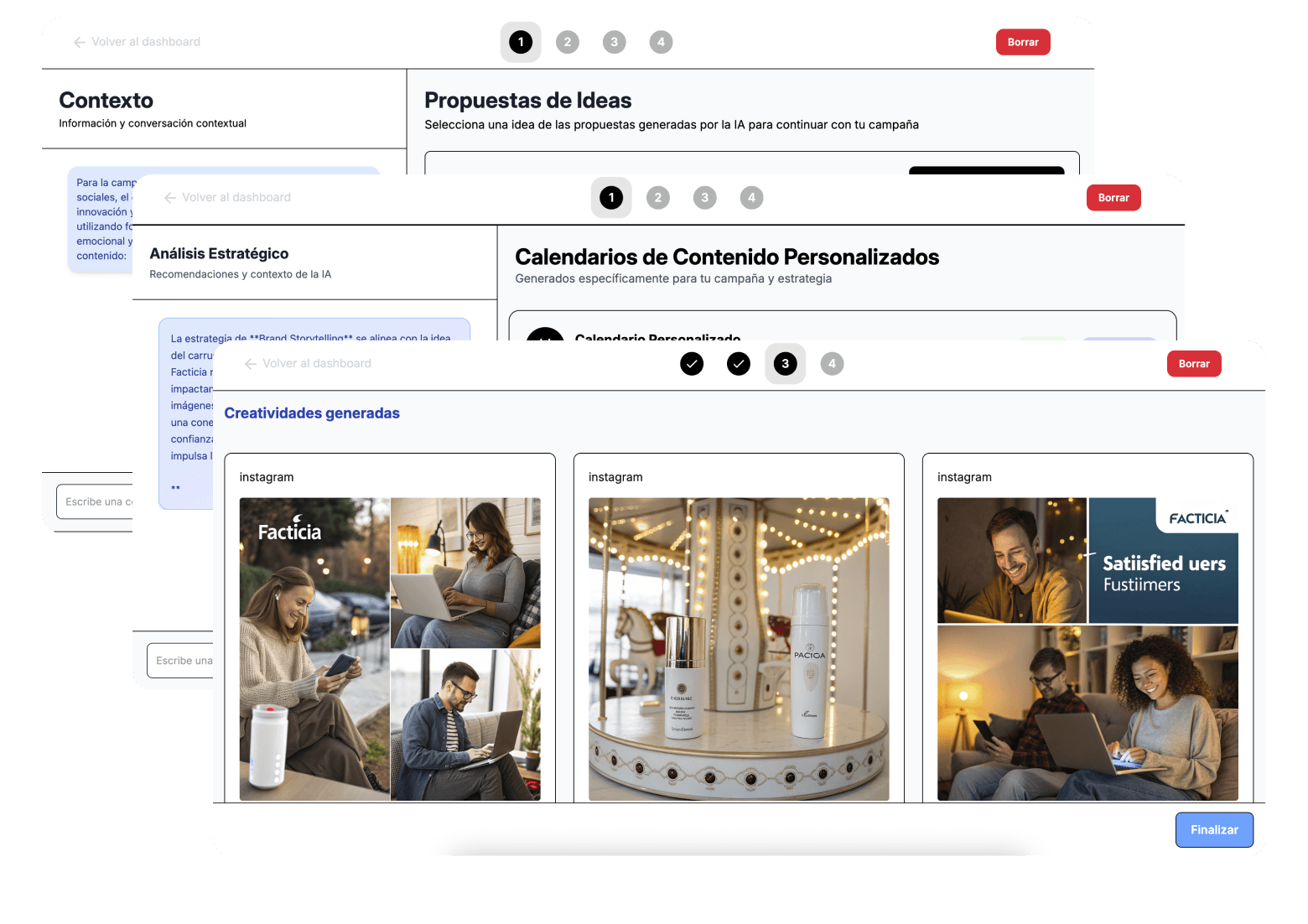
Task: Click back arrow in Calendarios de Contenido window
Action: pyautogui.click(x=170, y=198)
